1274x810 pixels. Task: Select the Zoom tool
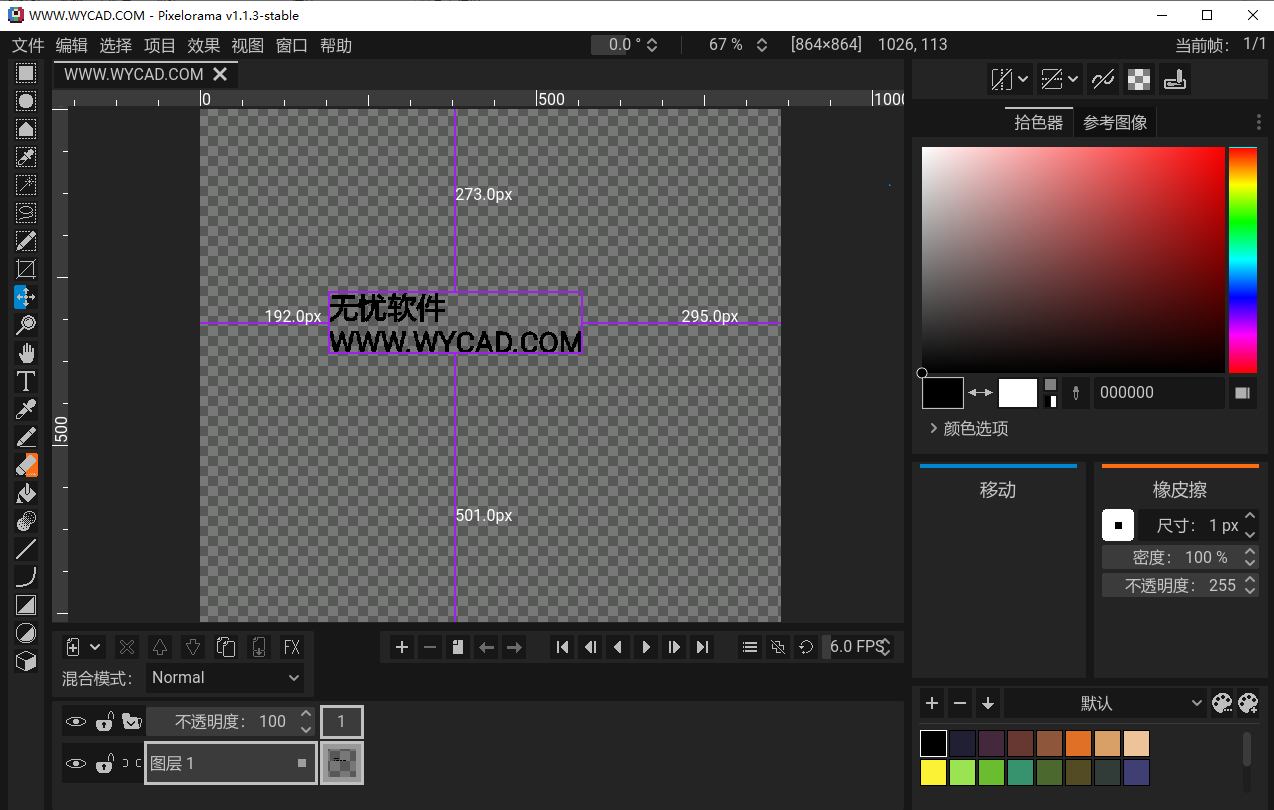25,324
